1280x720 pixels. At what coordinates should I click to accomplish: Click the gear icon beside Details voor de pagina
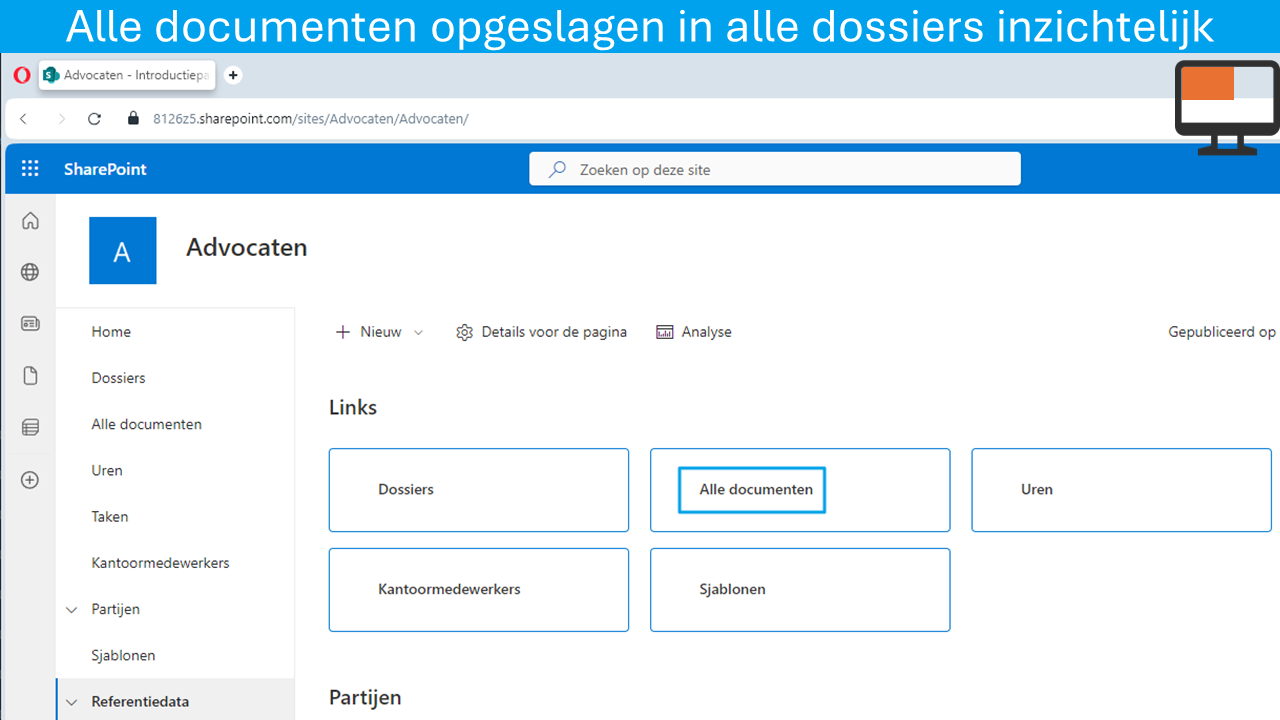pos(464,332)
